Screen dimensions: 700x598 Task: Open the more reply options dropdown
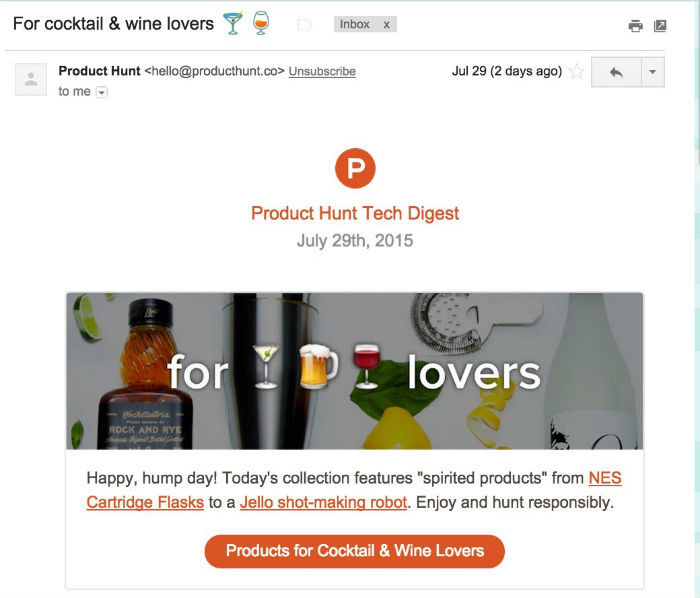pyautogui.click(x=653, y=72)
